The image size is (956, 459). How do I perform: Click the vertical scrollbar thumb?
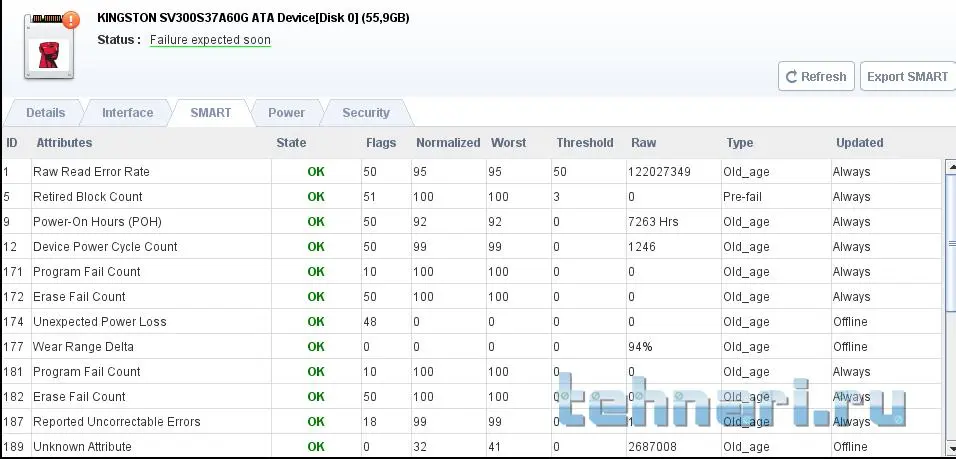pos(951,244)
